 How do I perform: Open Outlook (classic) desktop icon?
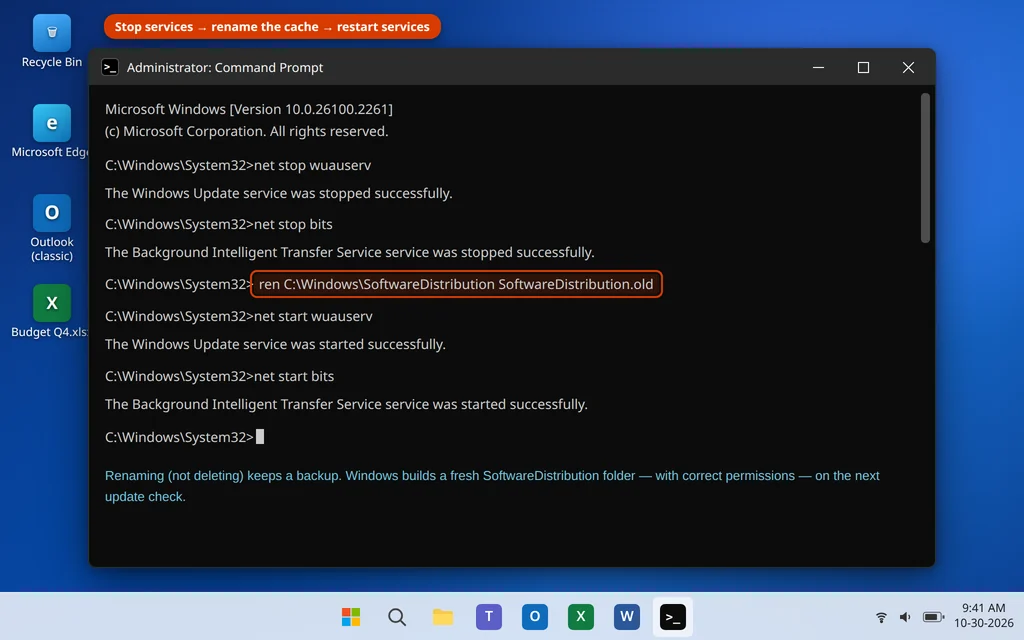coord(52,228)
